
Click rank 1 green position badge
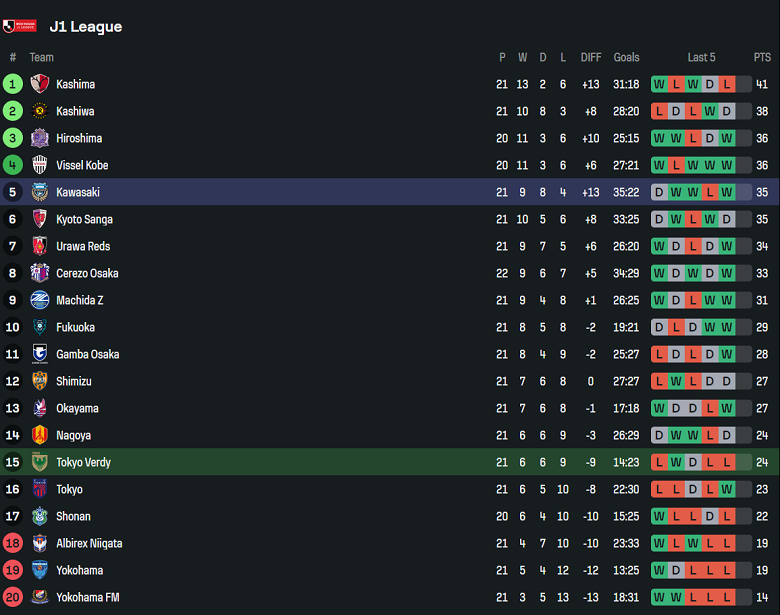tap(13, 84)
